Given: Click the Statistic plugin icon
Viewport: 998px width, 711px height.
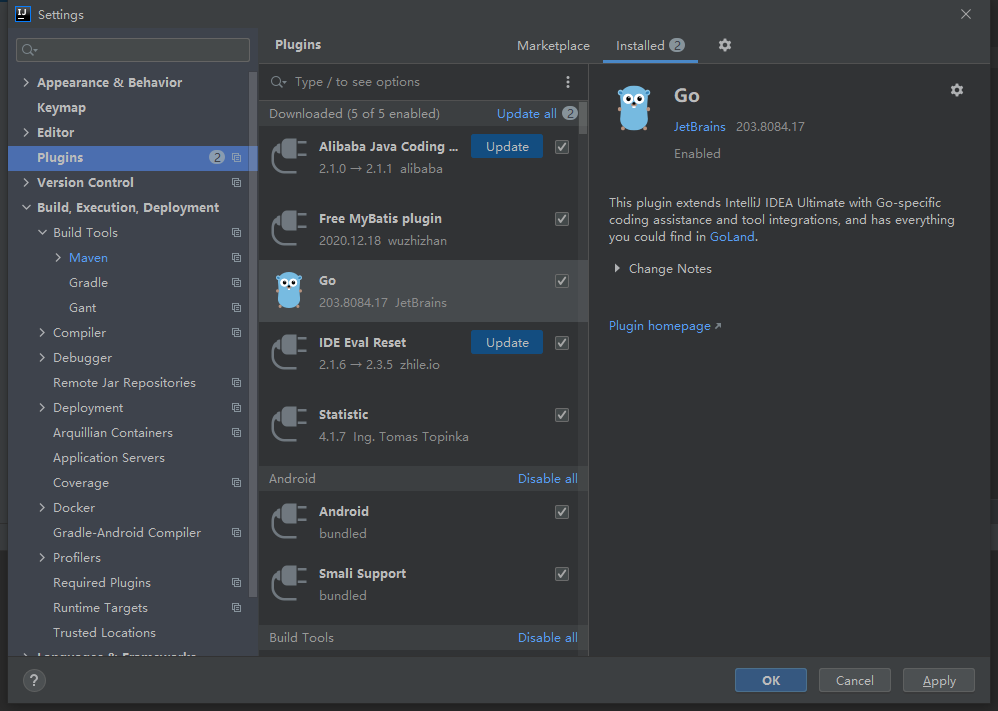Looking at the screenshot, I should 289,425.
